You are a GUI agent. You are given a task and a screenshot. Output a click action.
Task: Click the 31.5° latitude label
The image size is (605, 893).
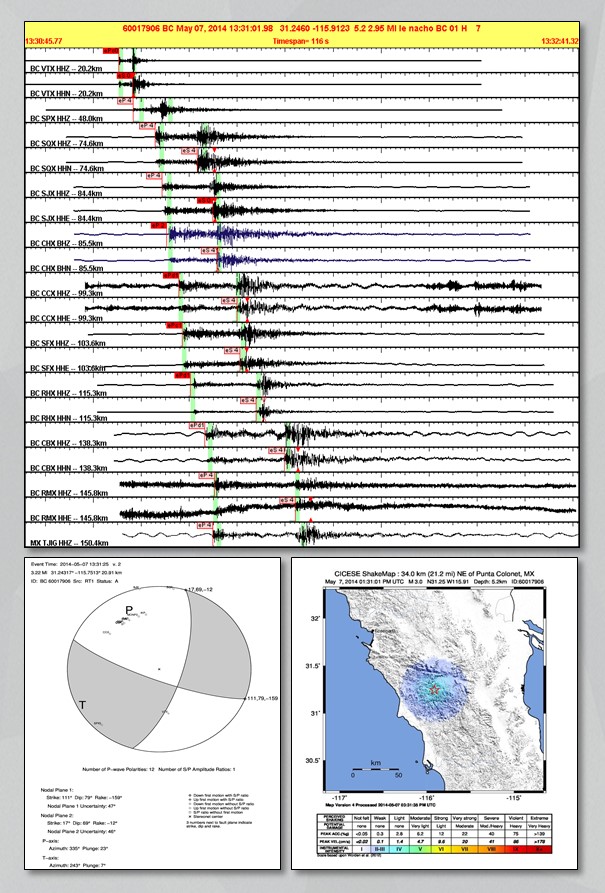(x=313, y=666)
